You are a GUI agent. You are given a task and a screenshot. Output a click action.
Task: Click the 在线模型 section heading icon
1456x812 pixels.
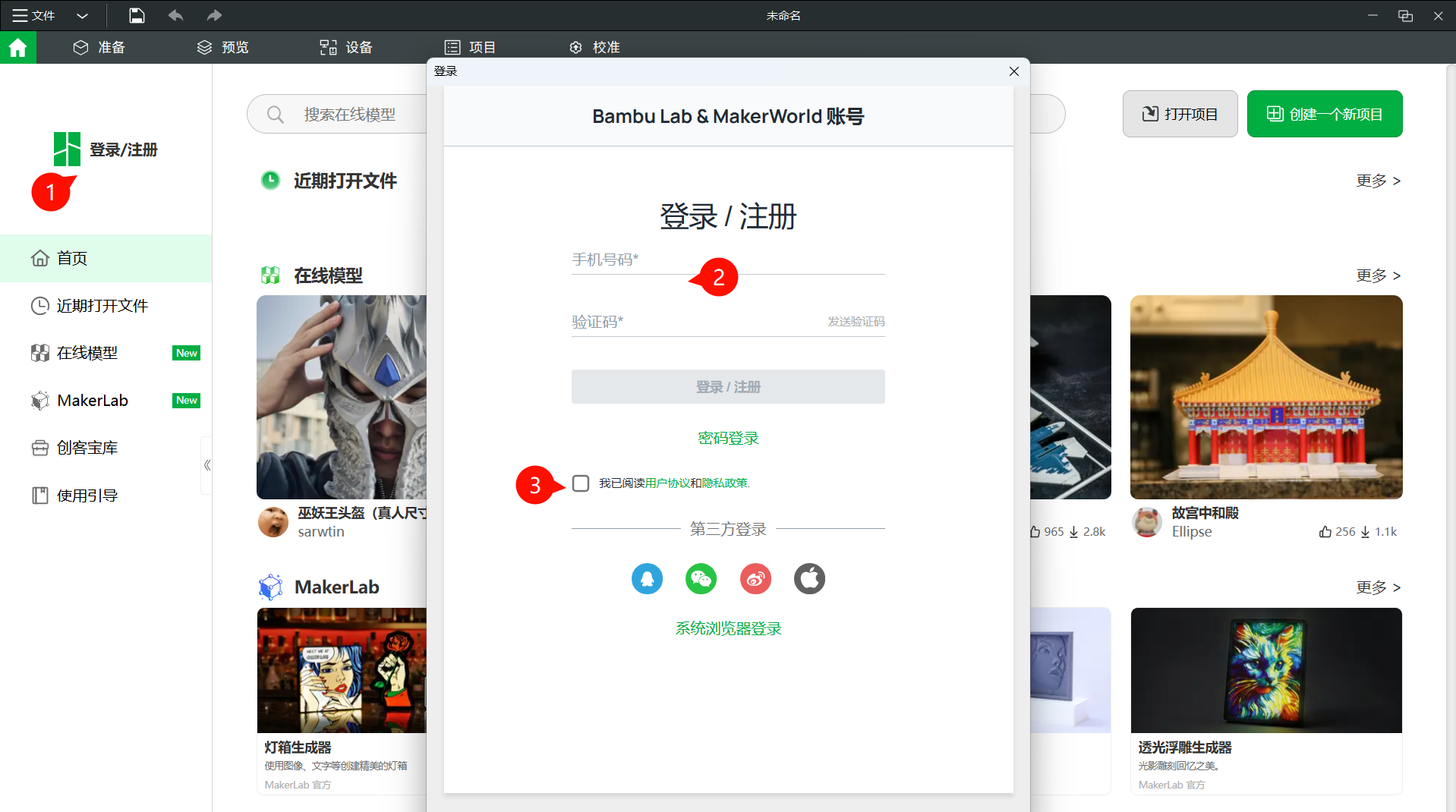coord(270,275)
